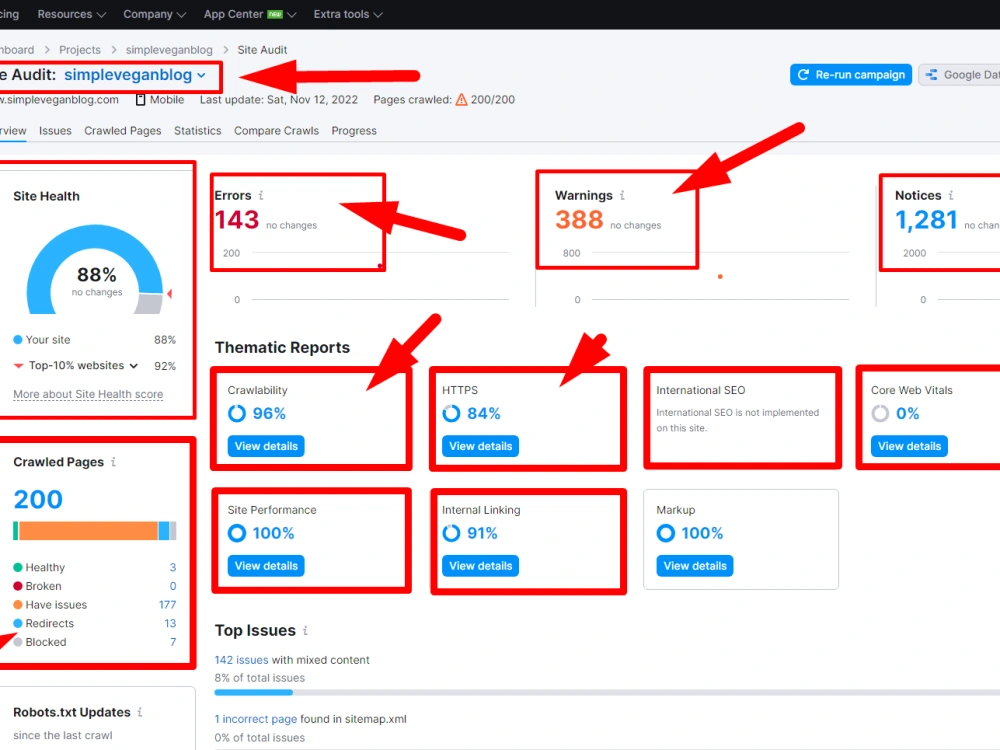1000x750 pixels.
Task: Click the HTTPS progress ring icon
Action: 451,413
